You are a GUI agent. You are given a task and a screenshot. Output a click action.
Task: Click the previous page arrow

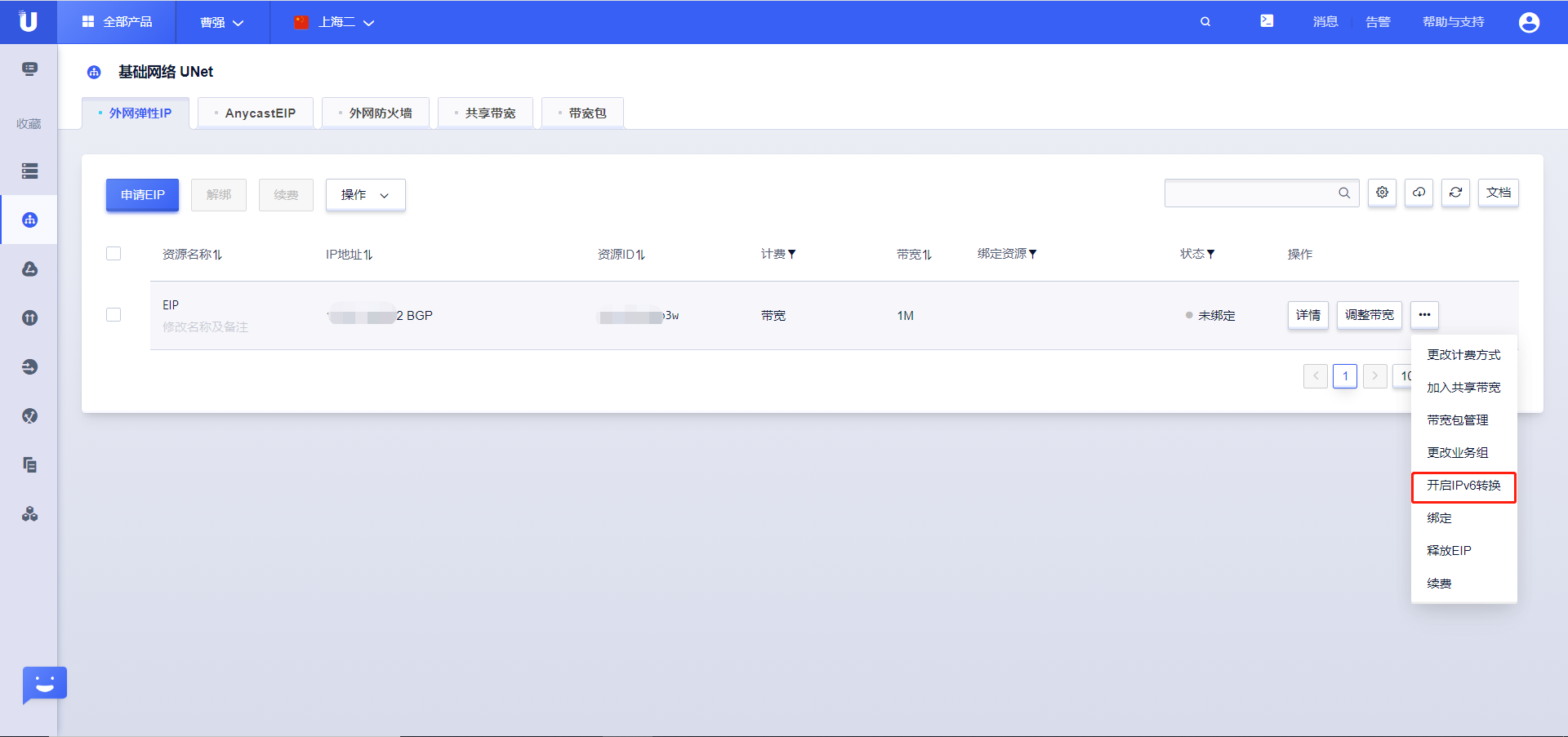pos(1316,376)
